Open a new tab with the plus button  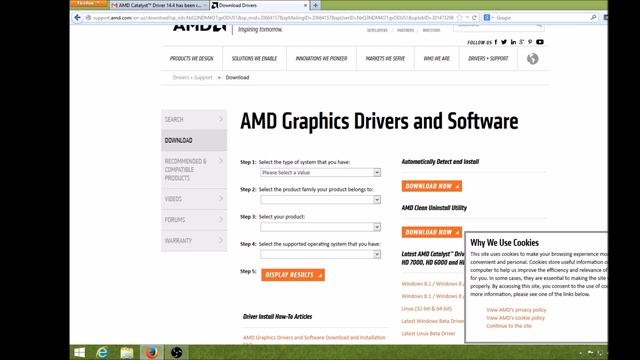(x=316, y=5)
